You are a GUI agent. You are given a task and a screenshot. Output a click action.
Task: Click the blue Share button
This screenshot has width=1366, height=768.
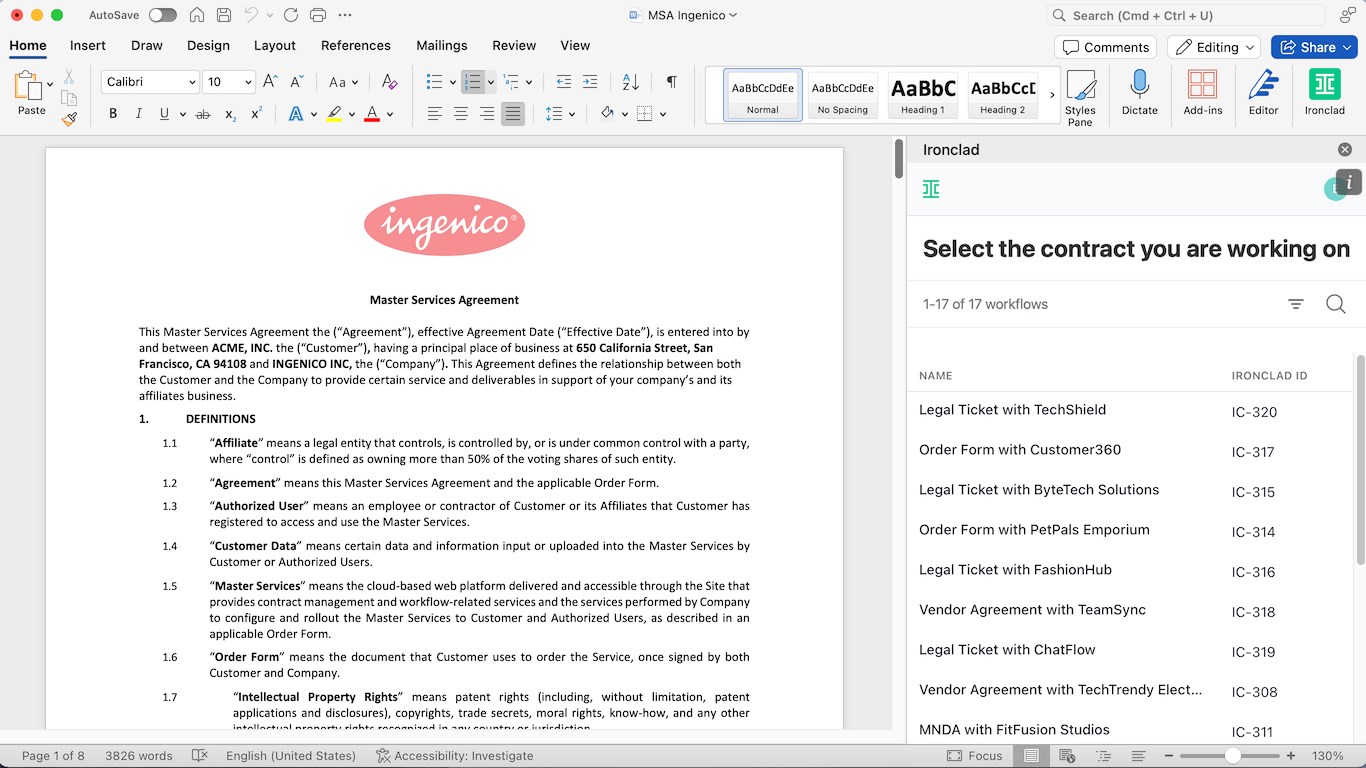(x=1314, y=47)
